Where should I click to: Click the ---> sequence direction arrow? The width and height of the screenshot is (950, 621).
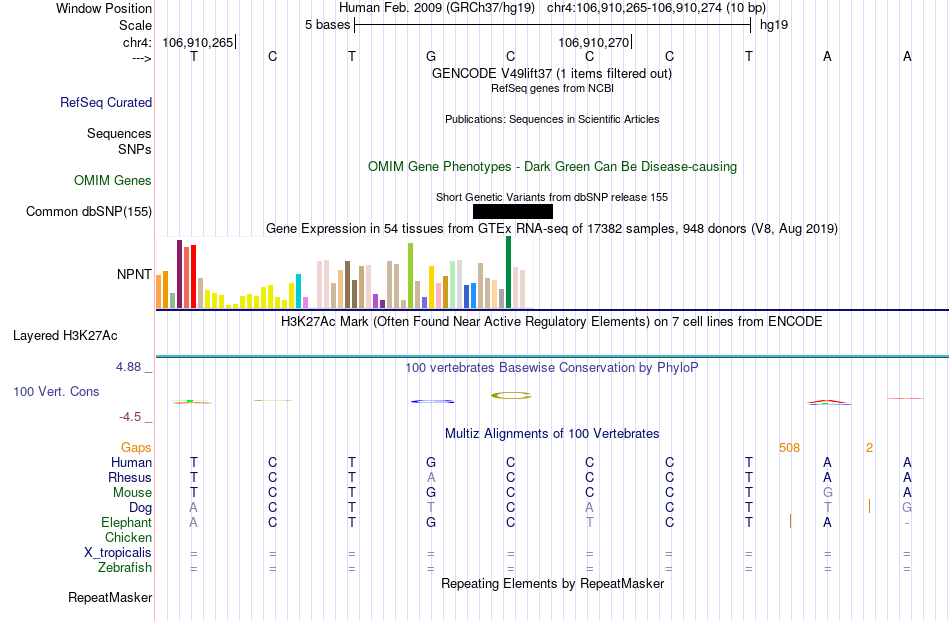142,58
